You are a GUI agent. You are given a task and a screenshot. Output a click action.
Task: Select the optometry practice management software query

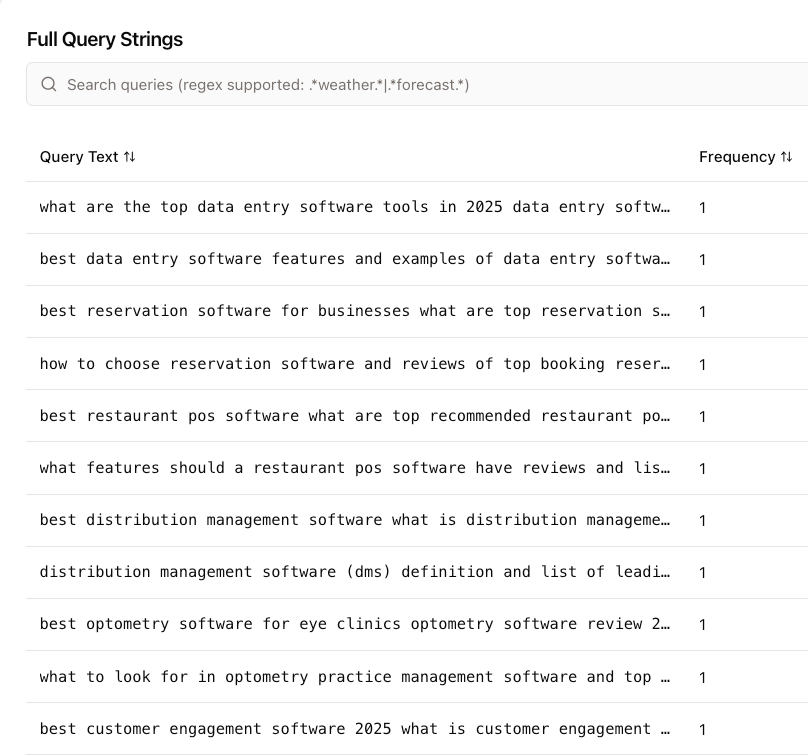pyautogui.click(x=355, y=677)
